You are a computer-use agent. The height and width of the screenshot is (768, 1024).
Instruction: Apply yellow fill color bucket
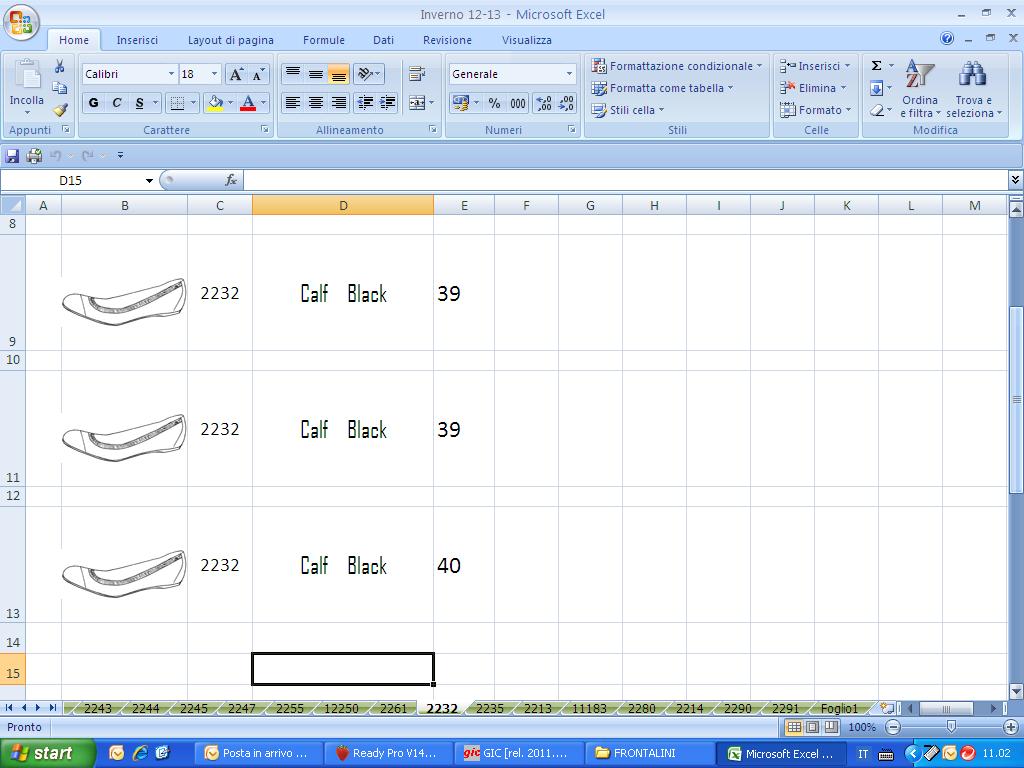(214, 103)
